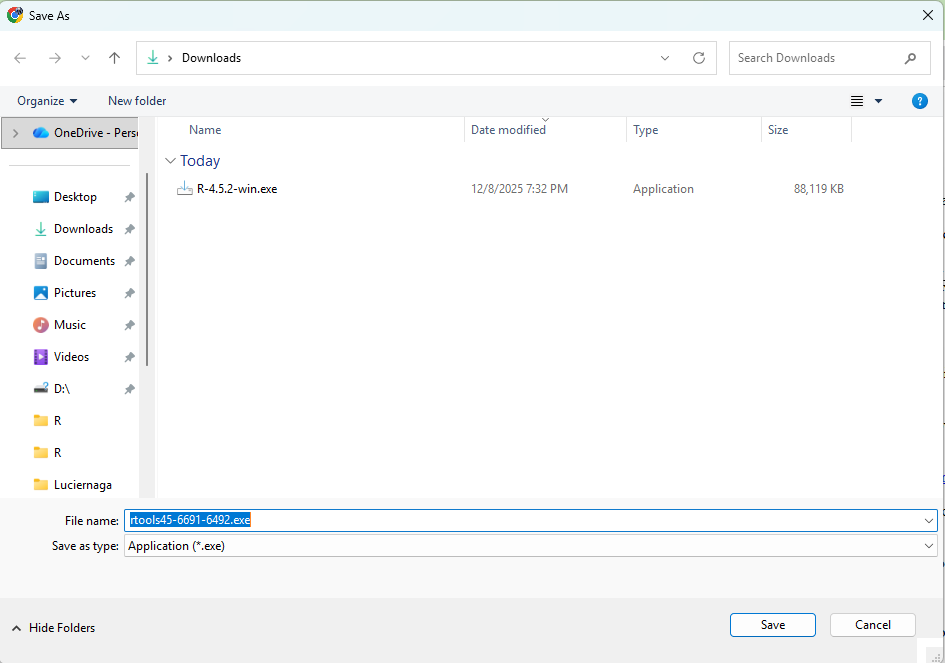
Task: Click the navigation pane scrollbar
Action: 148,270
